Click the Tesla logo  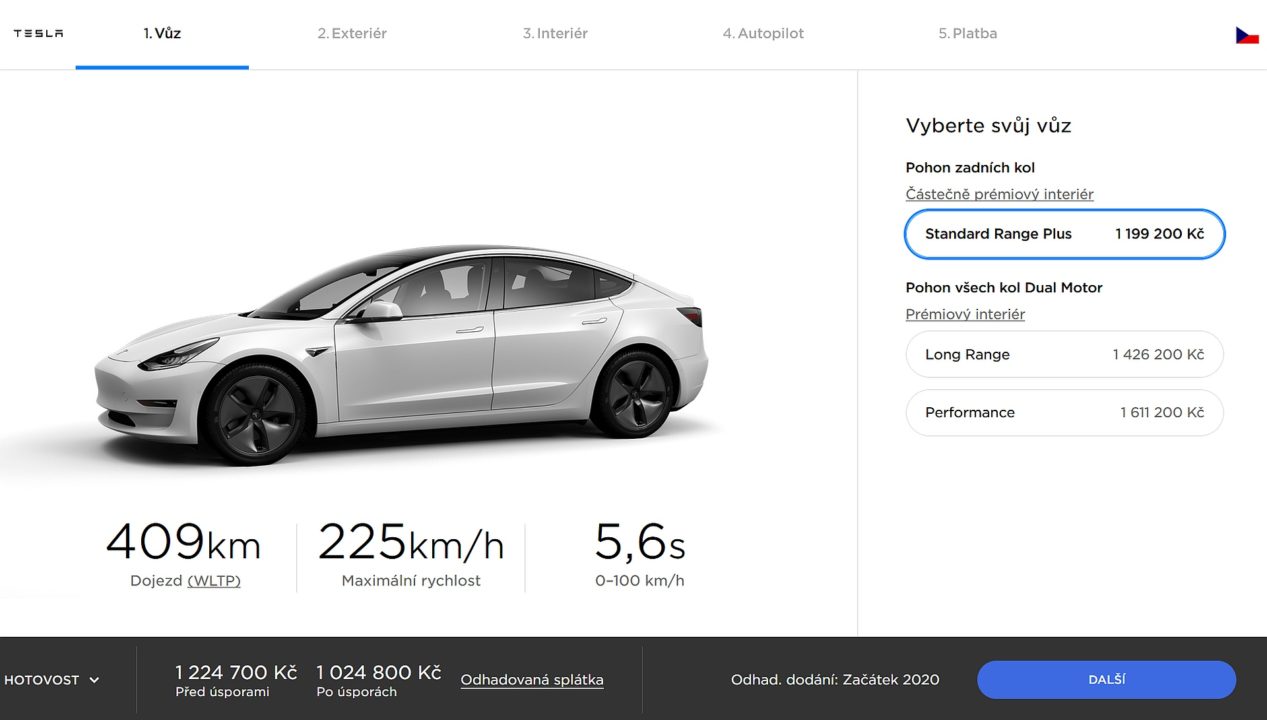click(x=38, y=33)
